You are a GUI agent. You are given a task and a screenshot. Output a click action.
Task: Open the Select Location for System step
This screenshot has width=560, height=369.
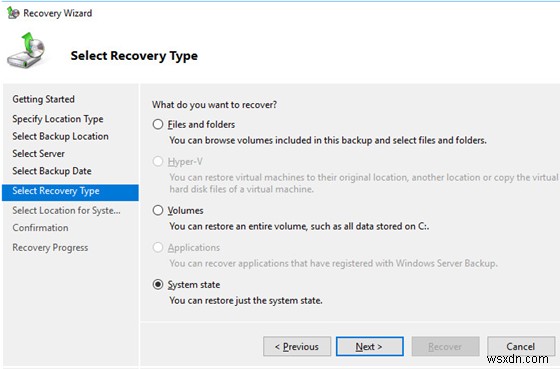tap(66, 210)
